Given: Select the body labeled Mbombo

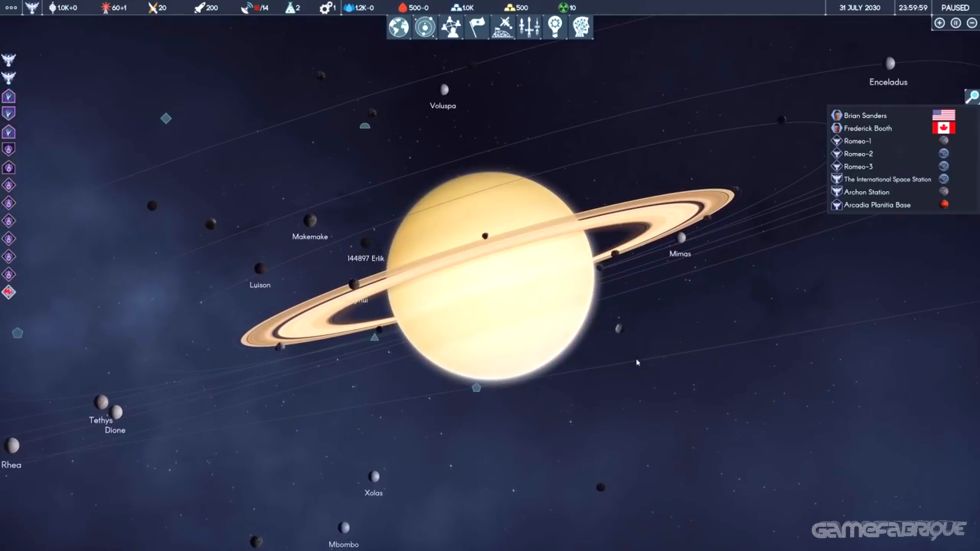Looking at the screenshot, I should pyautogui.click(x=344, y=528).
